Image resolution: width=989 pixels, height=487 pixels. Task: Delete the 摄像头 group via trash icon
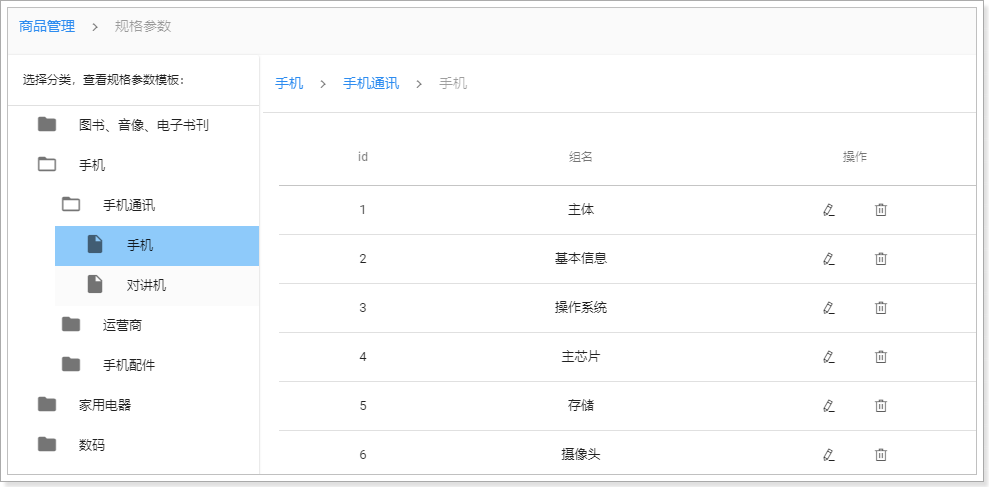[881, 455]
